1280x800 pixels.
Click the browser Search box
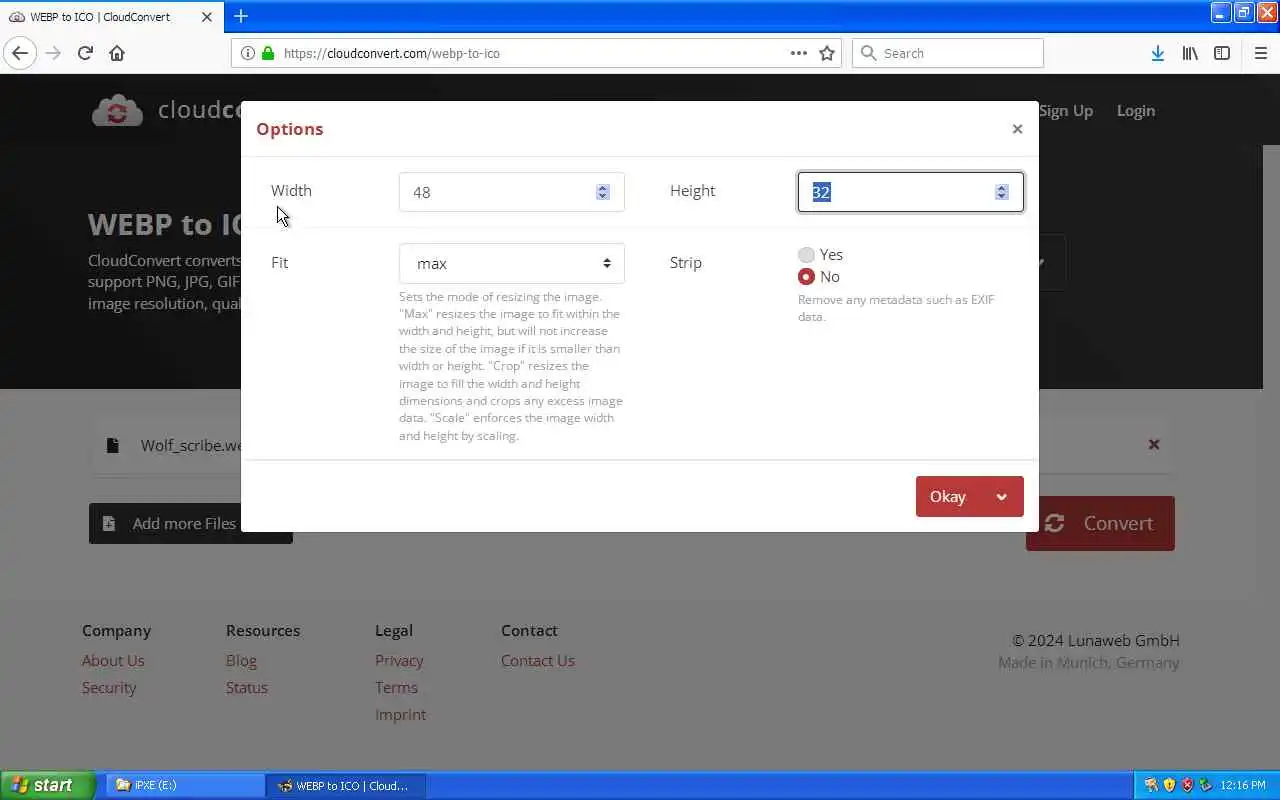948,53
